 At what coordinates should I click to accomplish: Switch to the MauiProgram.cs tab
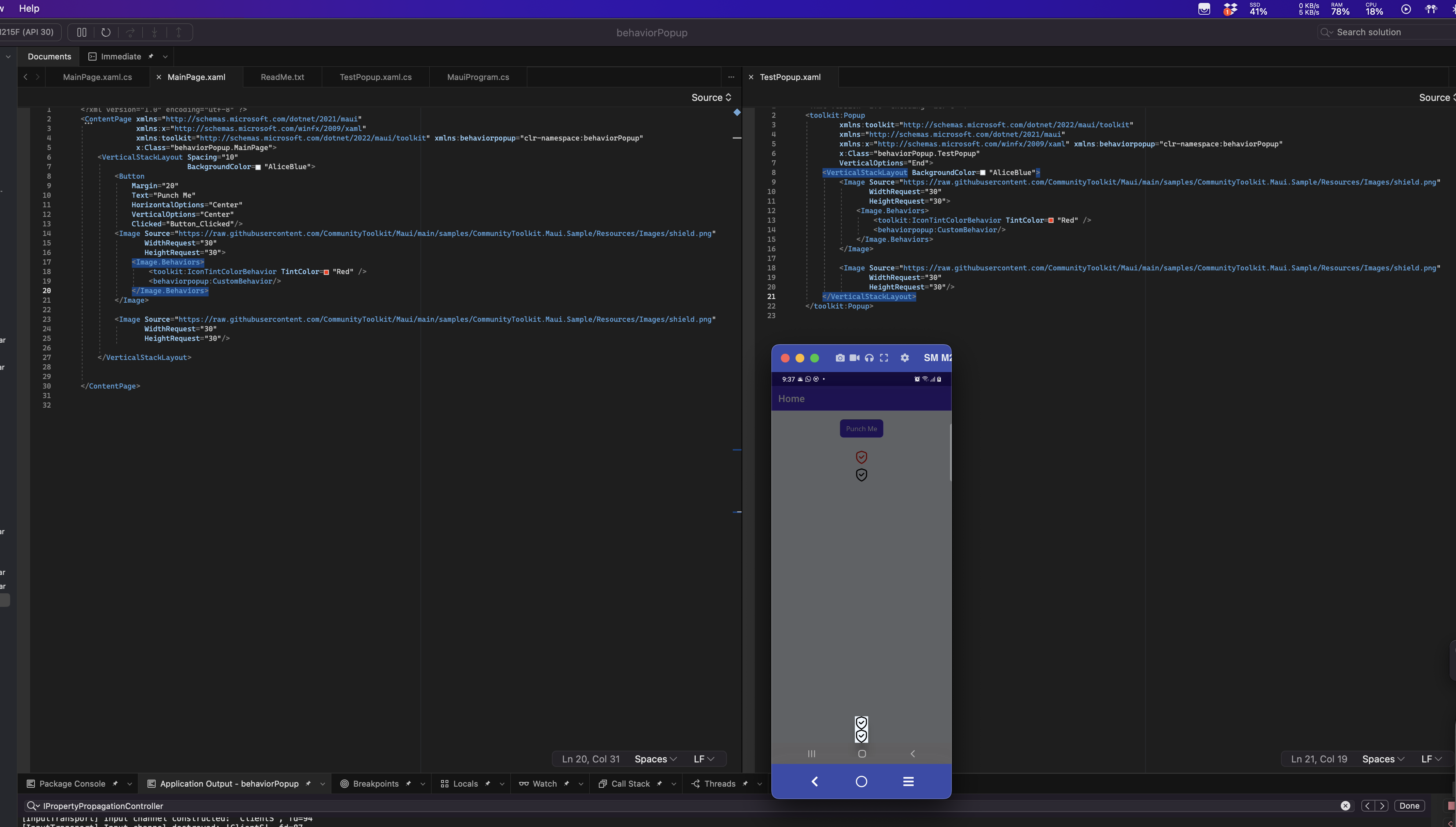(478, 77)
